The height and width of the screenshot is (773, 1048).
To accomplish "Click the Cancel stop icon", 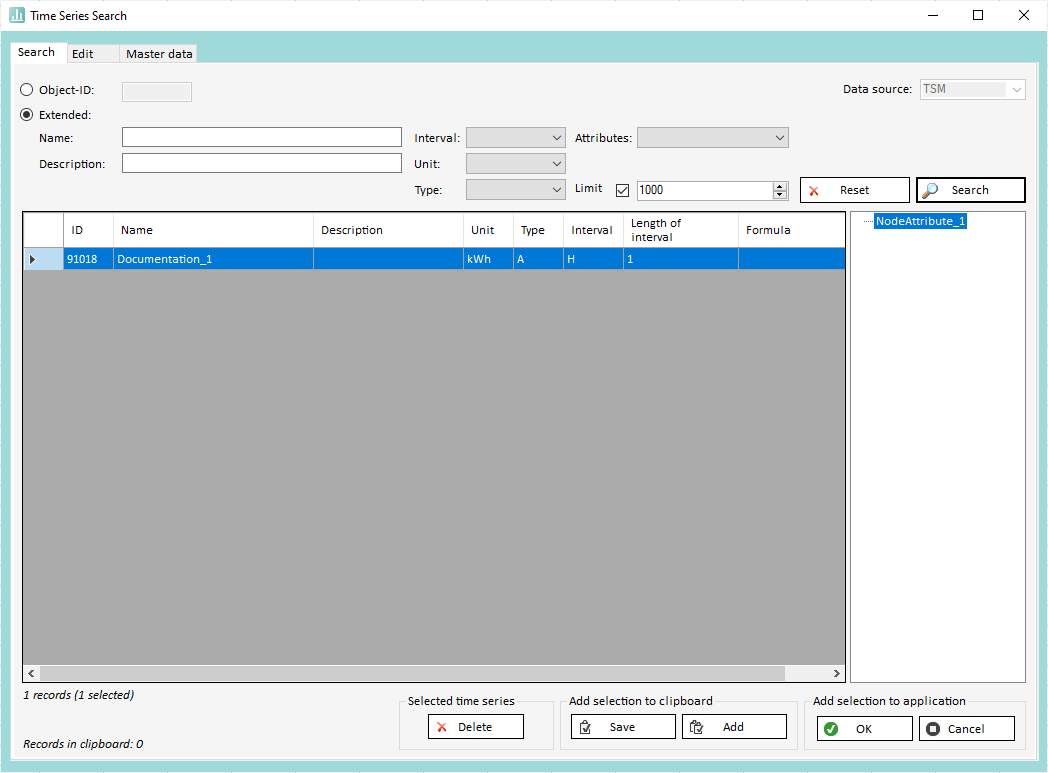I will pyautogui.click(x=932, y=729).
